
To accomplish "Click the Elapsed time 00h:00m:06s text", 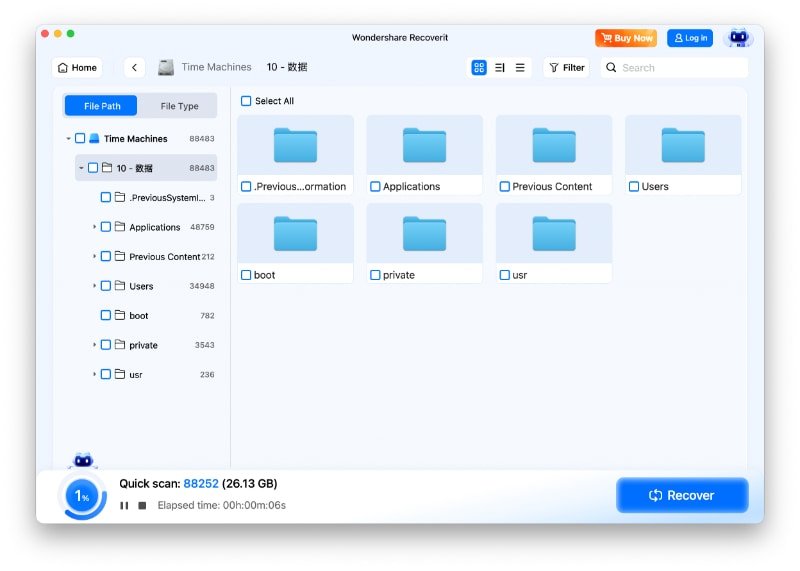I will pyautogui.click(x=221, y=505).
